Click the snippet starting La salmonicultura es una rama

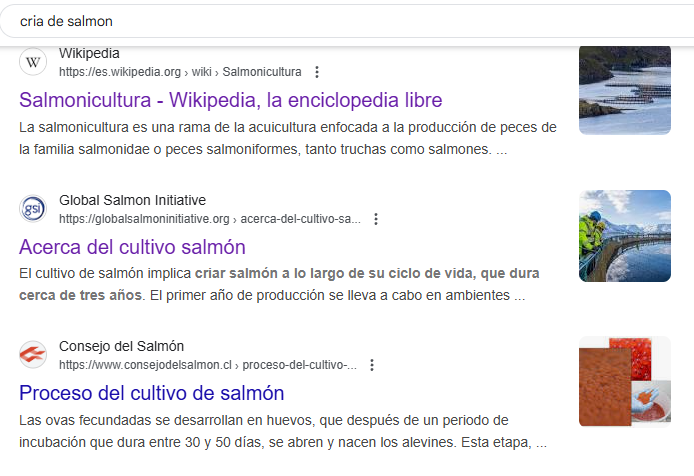click(288, 138)
